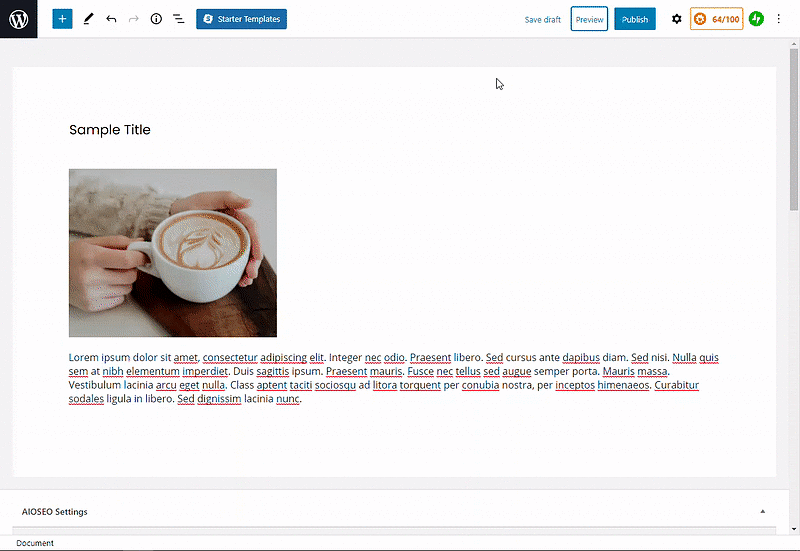Click into the Lorem ipsum paragraph
Screen dimensions: 800x551
click(x=393, y=378)
